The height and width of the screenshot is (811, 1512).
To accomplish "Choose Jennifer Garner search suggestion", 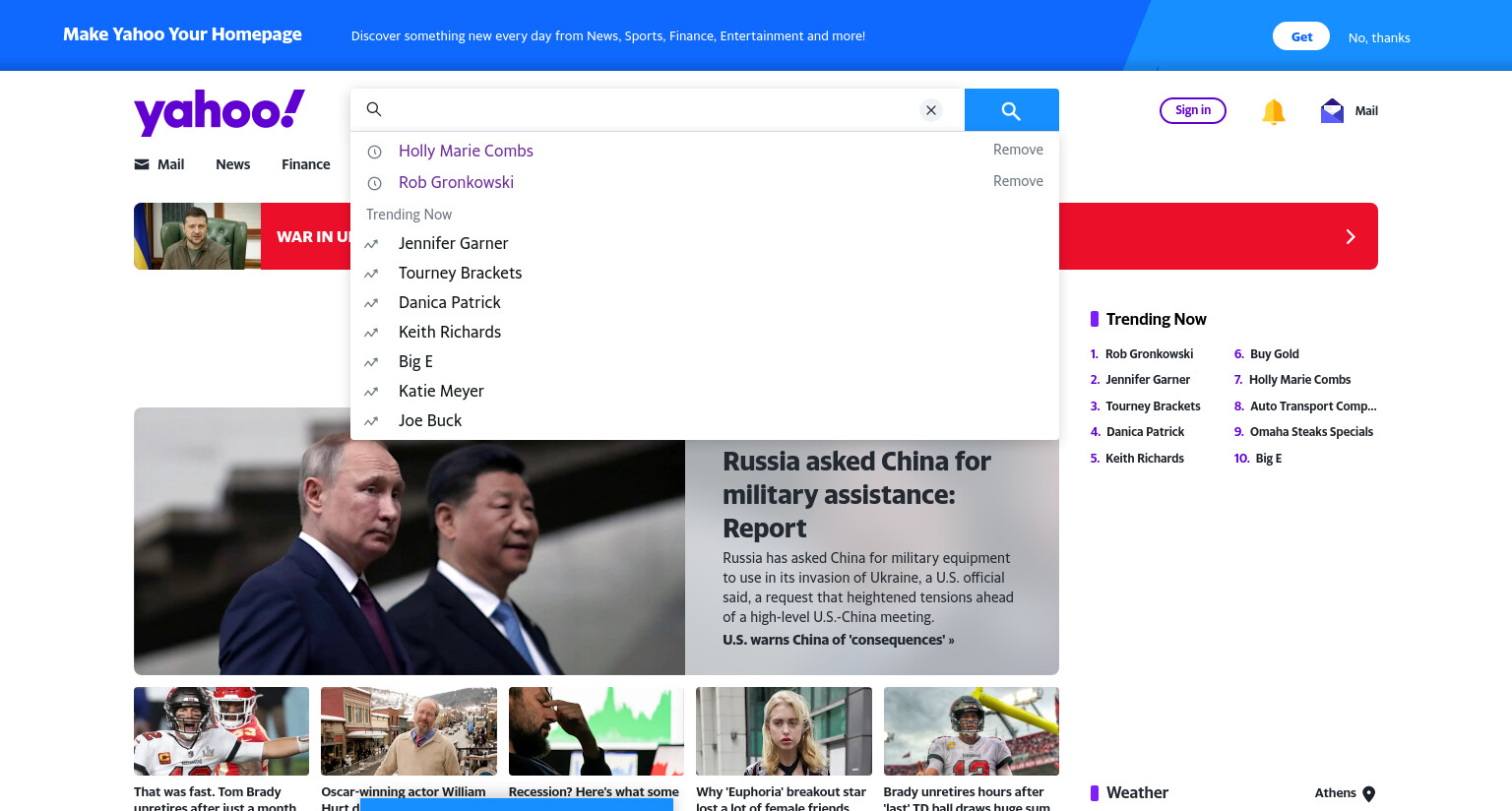I will tap(453, 243).
